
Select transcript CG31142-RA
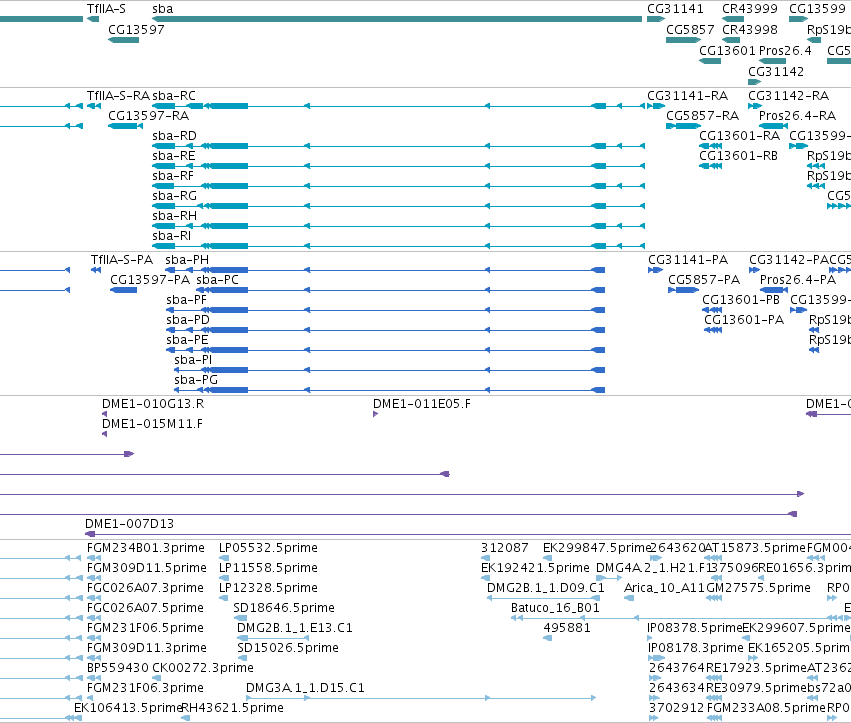(754, 106)
